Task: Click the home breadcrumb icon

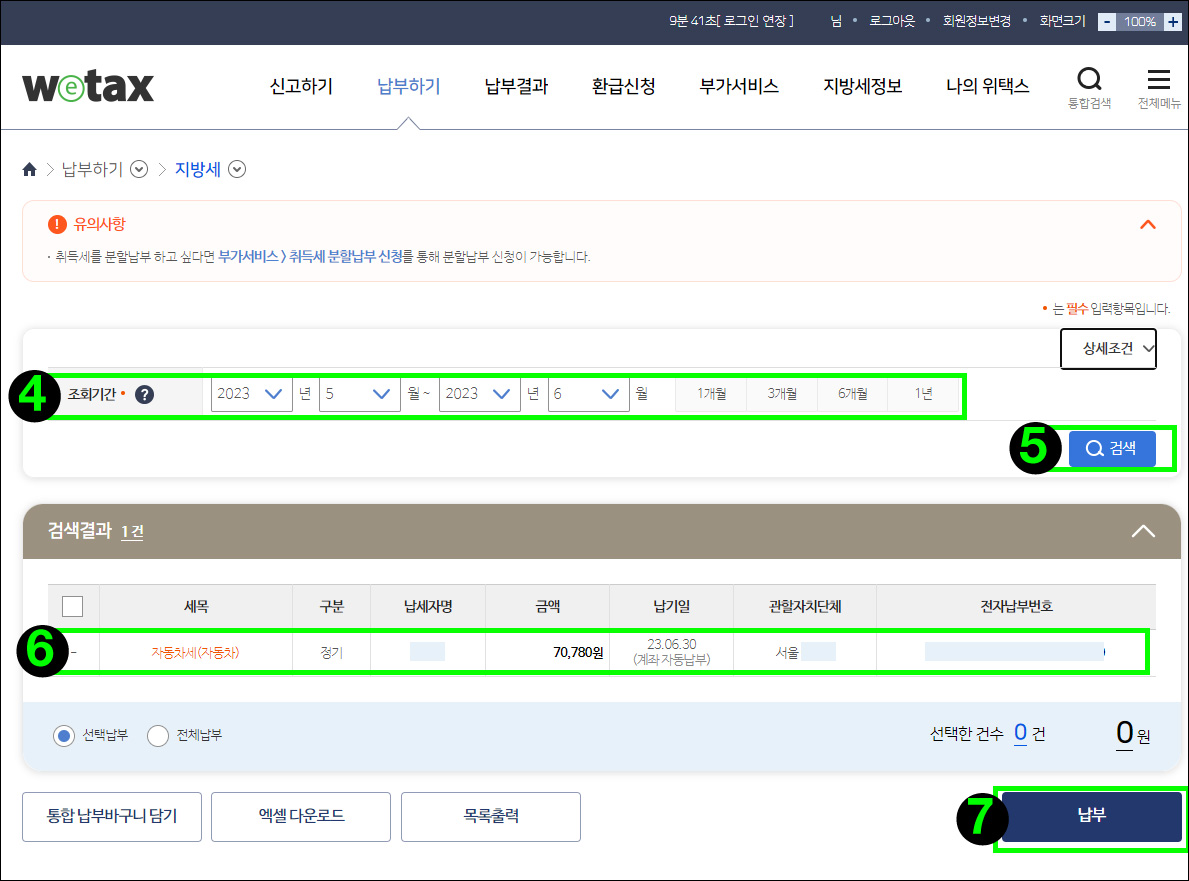Action: [29, 169]
